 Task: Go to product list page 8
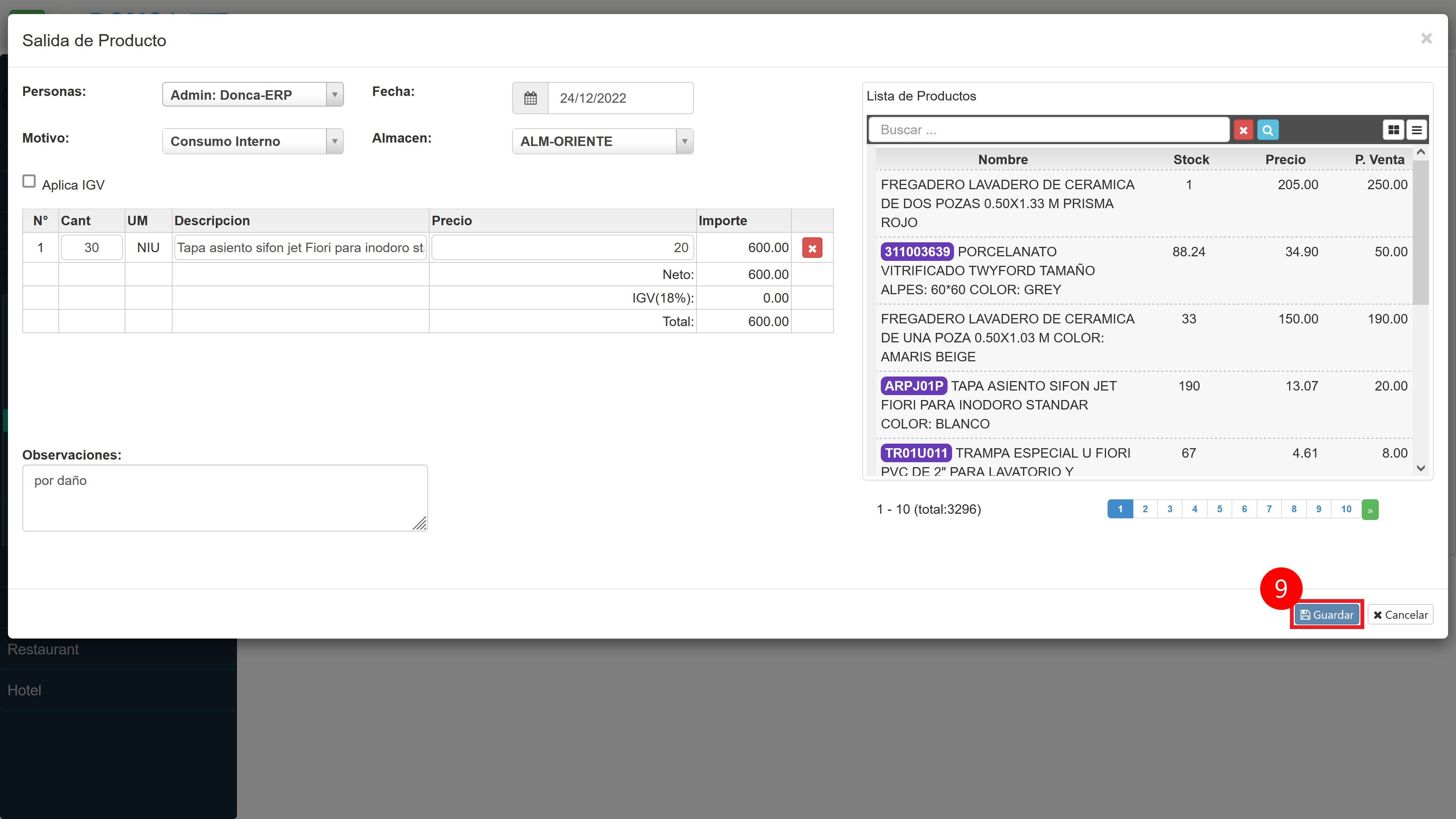[x=1294, y=509]
